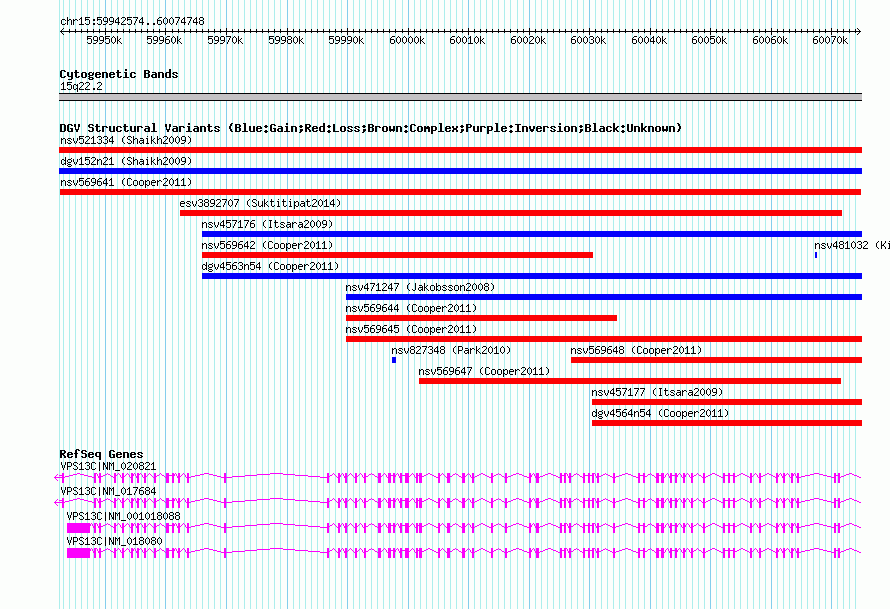
Task: Click the nsv471247 (Jakobsson2008) label
Action: coord(421,287)
